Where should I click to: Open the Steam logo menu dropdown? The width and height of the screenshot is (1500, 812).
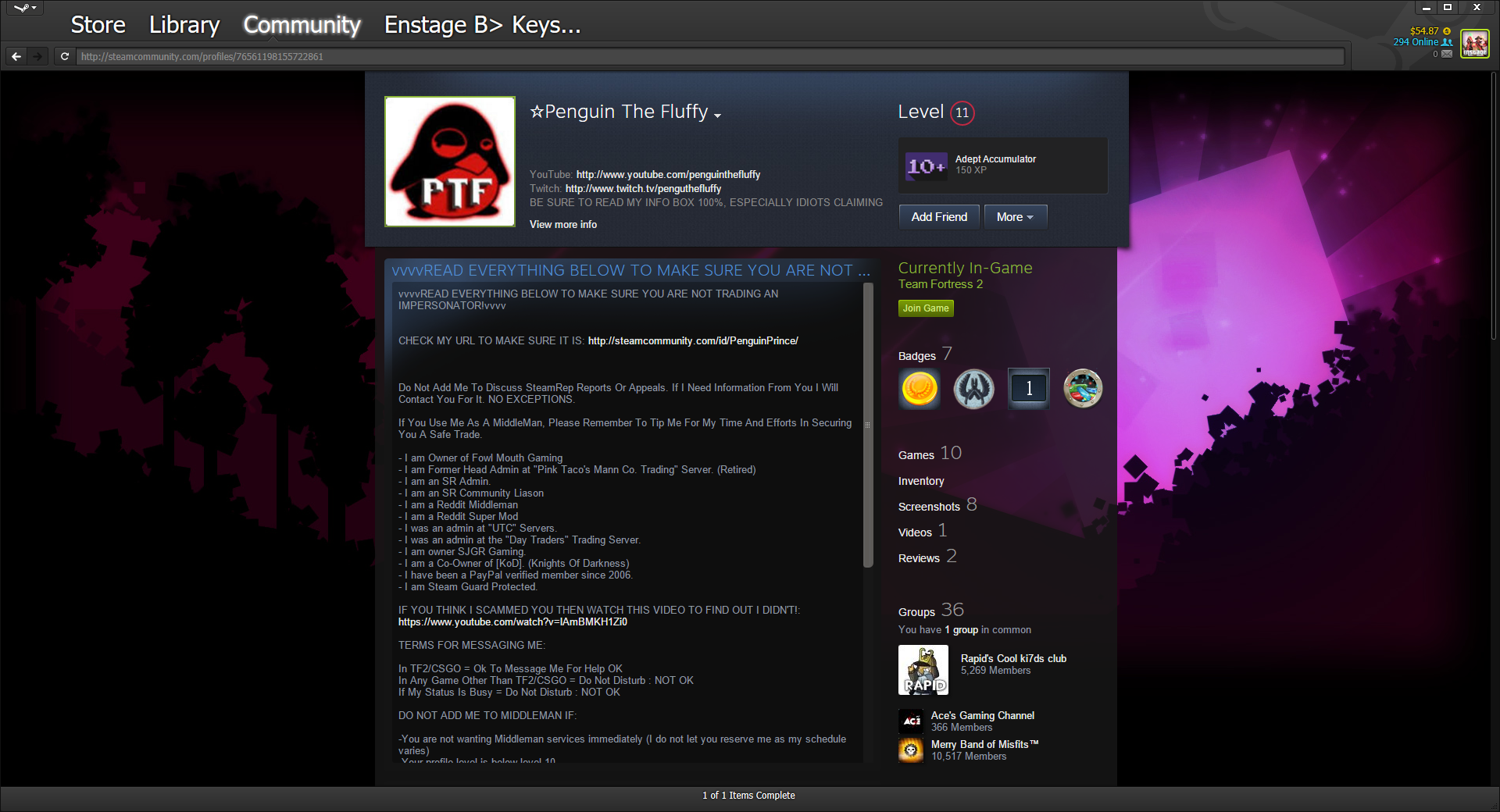point(25,9)
